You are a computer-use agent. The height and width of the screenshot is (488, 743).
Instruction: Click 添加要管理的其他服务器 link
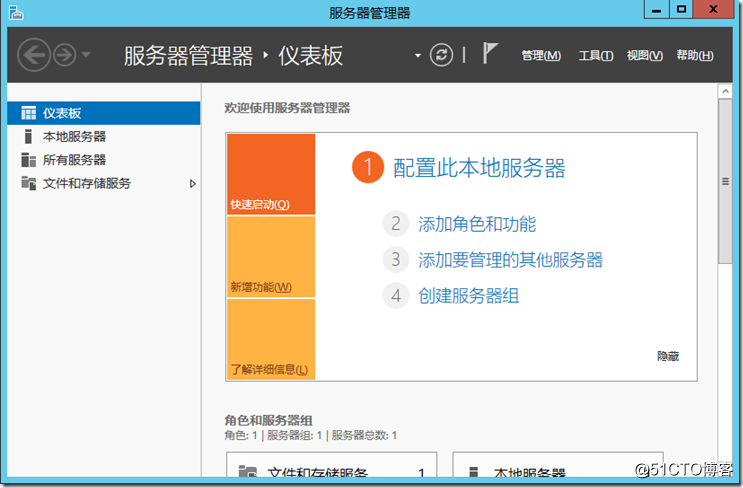click(510, 260)
